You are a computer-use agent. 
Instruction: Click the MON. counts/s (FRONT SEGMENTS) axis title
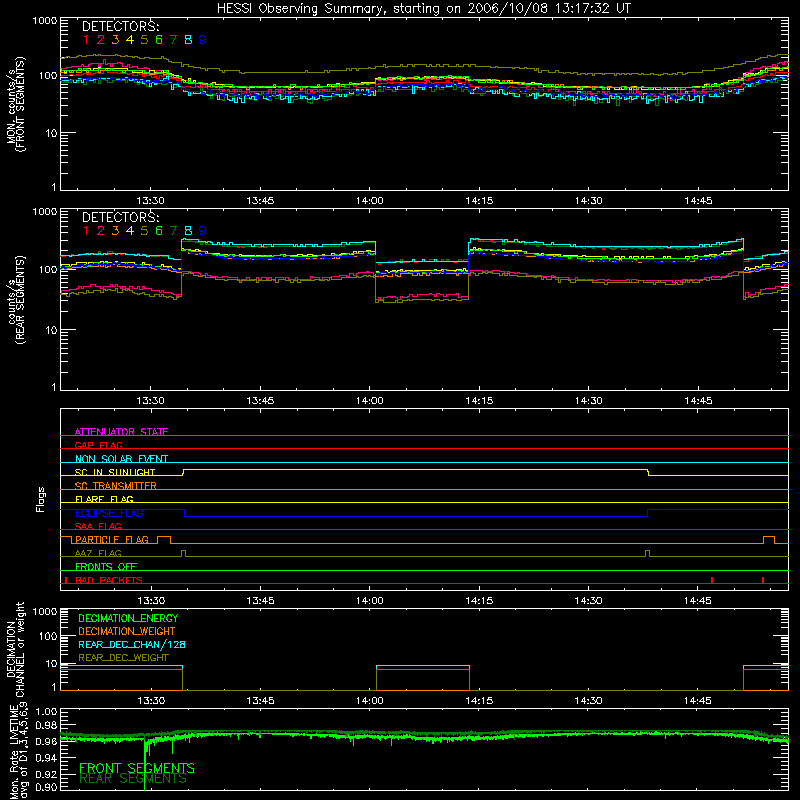[x=16, y=104]
